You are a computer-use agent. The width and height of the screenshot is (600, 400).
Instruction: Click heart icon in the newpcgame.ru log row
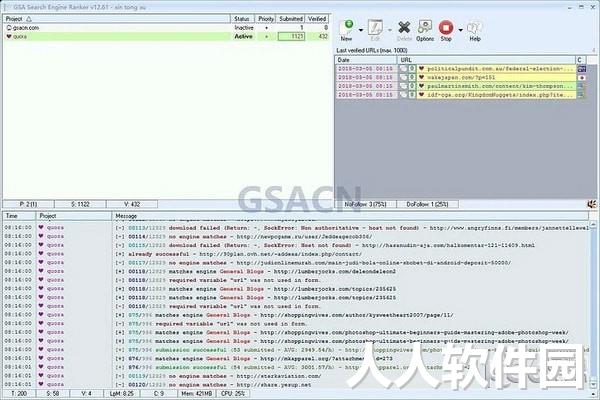tap(41, 236)
